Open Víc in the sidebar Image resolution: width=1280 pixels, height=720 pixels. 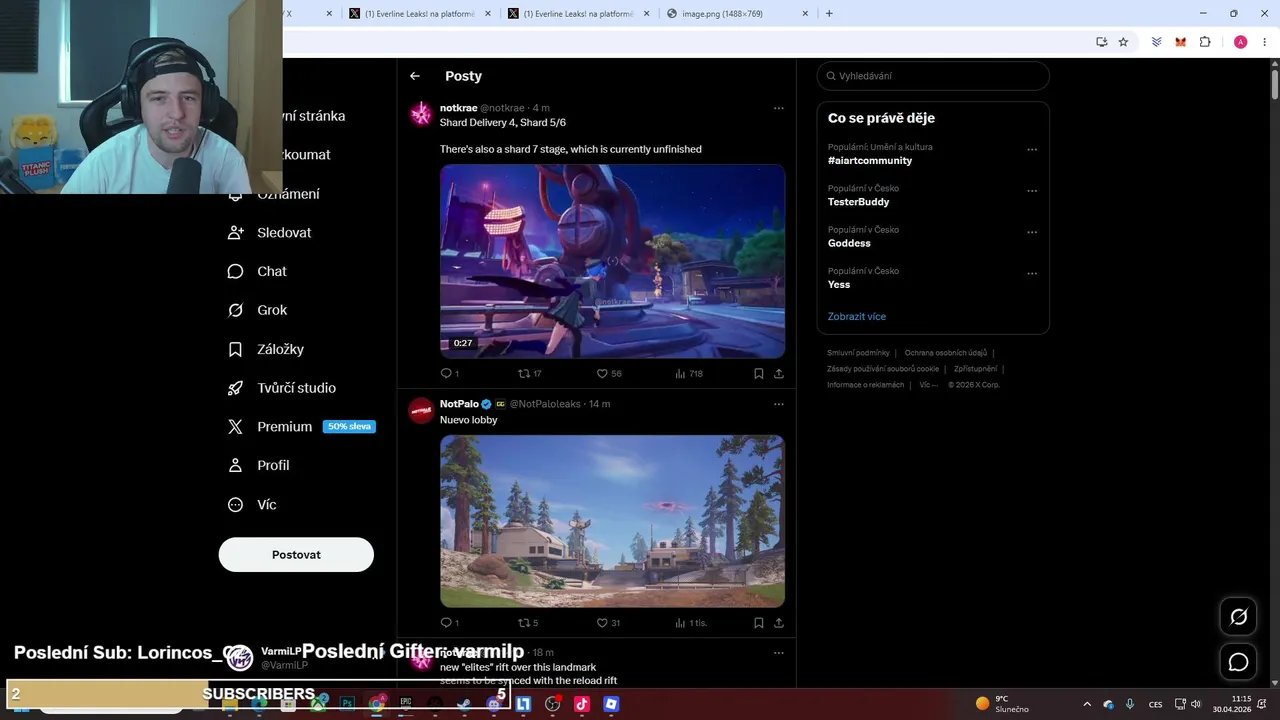point(252,504)
